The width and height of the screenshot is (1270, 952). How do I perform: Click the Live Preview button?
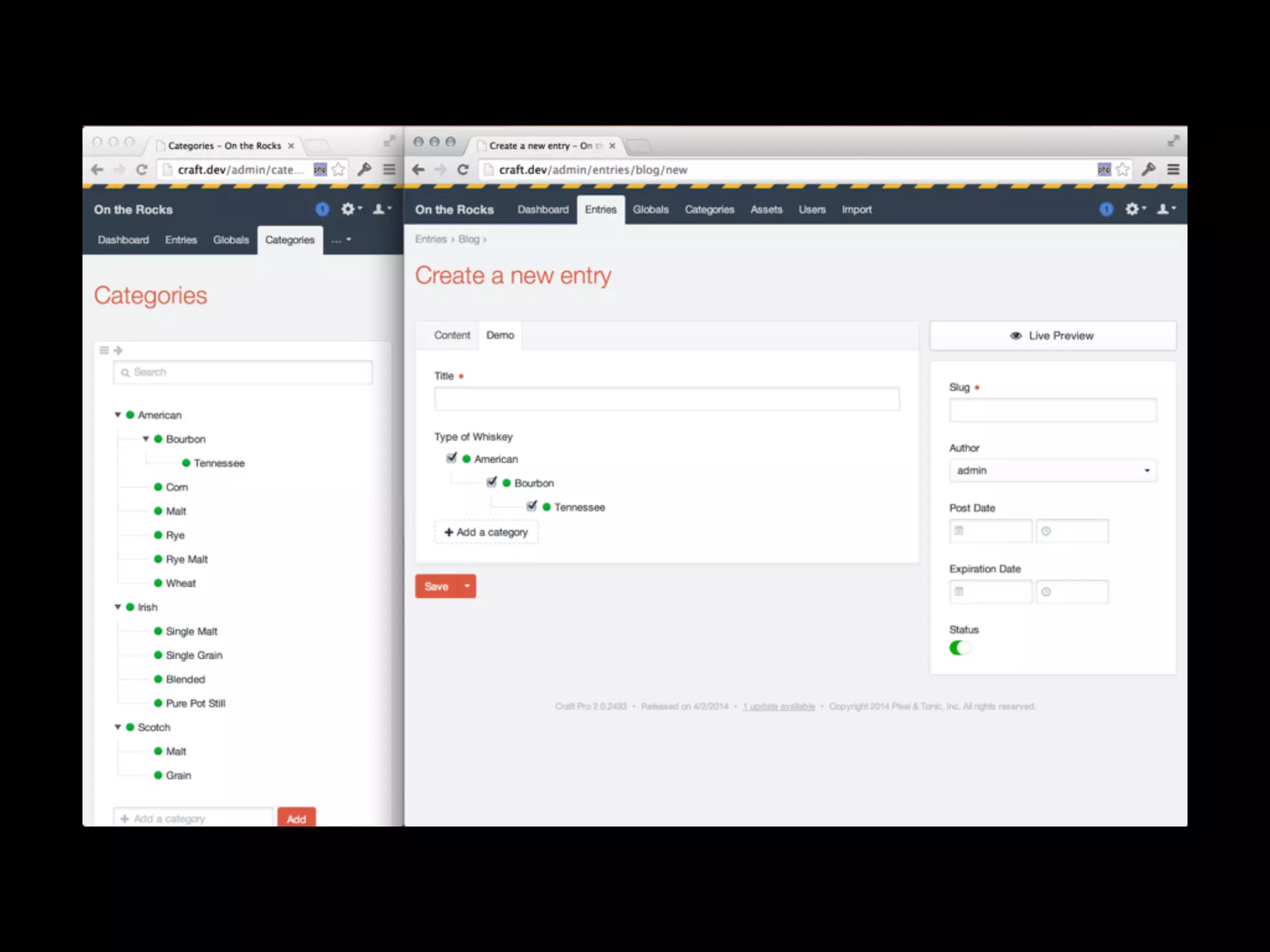(x=1052, y=335)
